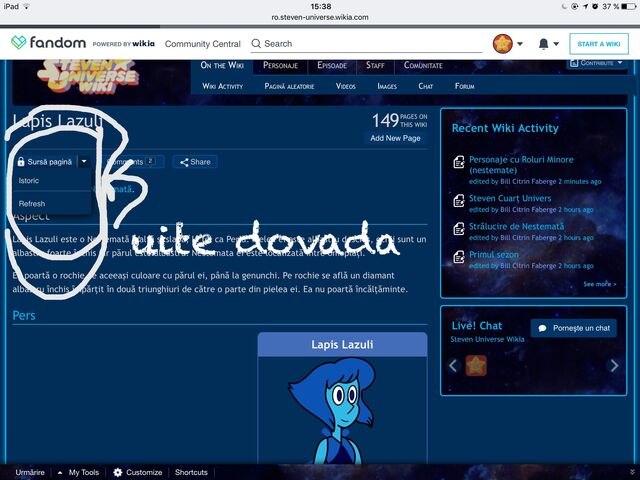This screenshot has height=480, width=640.
Task: Click See more in Recent Wiki Activity
Action: click(600, 284)
